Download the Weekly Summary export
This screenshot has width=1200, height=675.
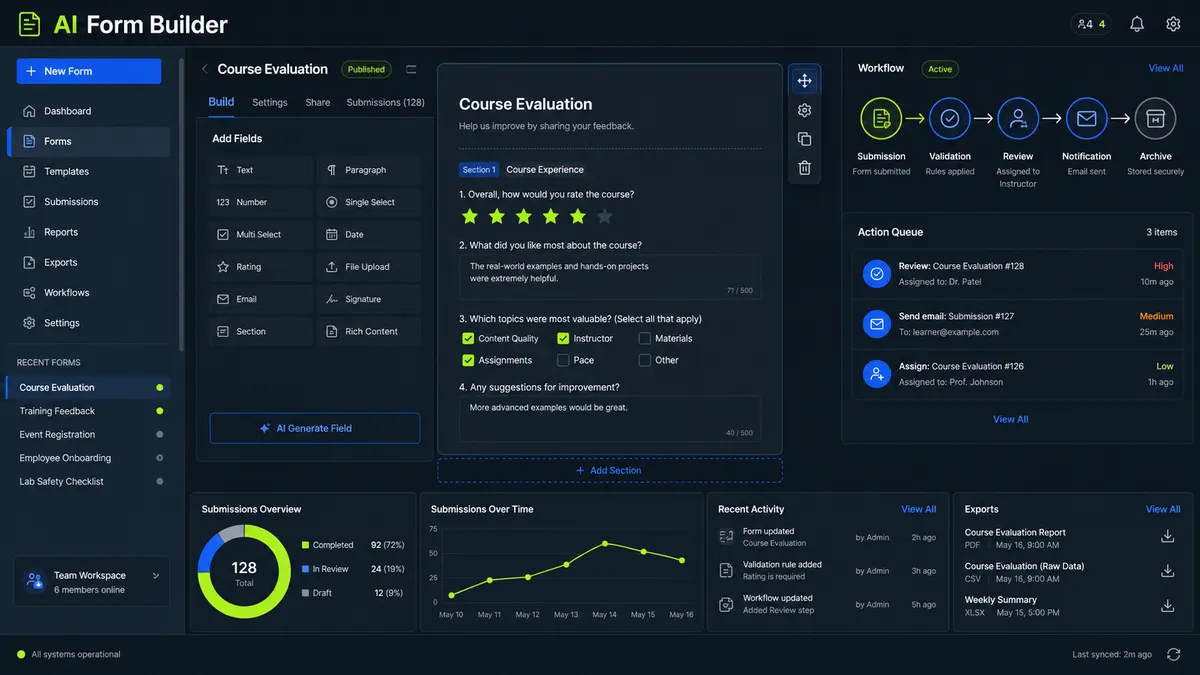coord(1167,605)
